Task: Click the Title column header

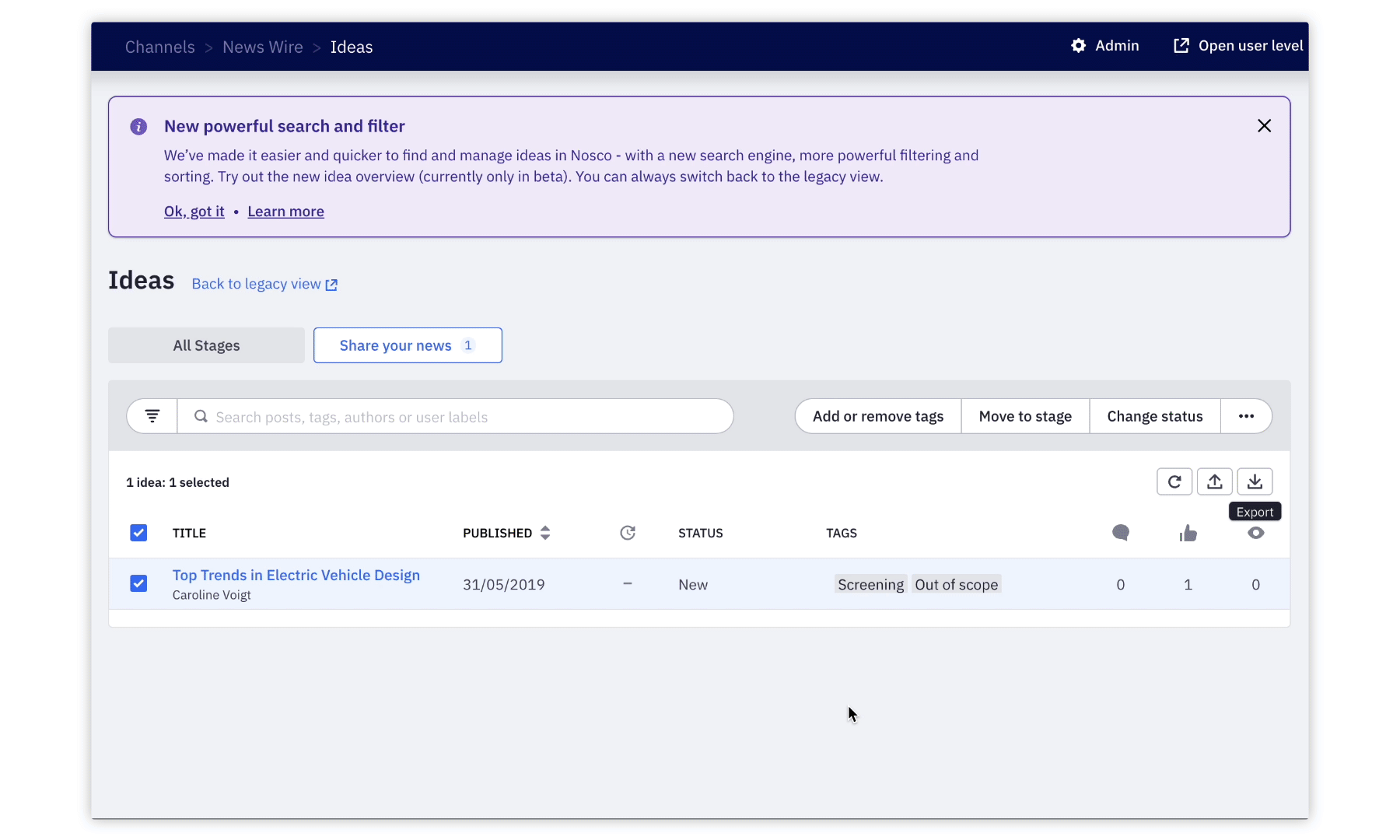Action: (189, 533)
